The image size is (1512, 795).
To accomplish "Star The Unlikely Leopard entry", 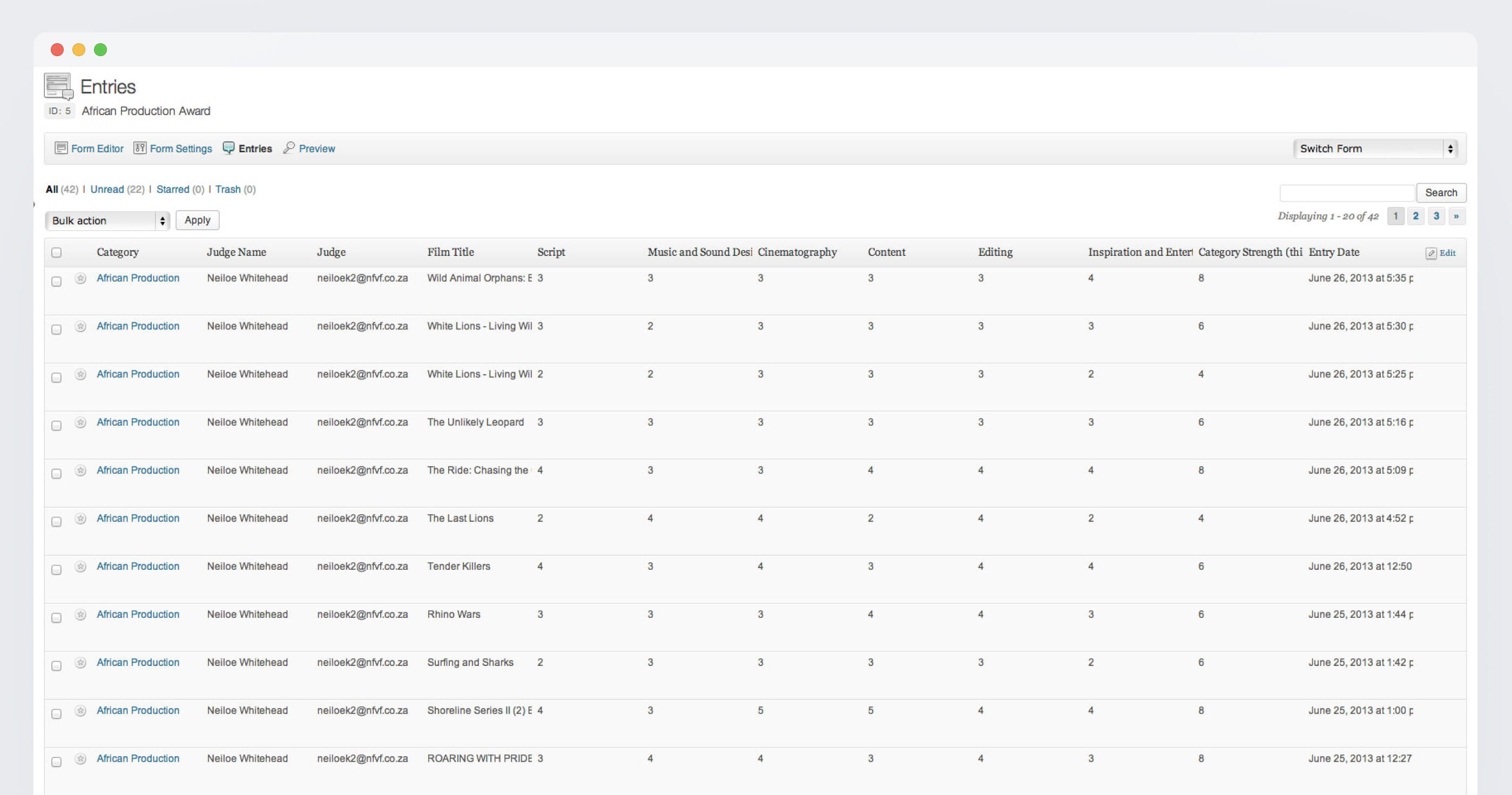I will point(80,423).
